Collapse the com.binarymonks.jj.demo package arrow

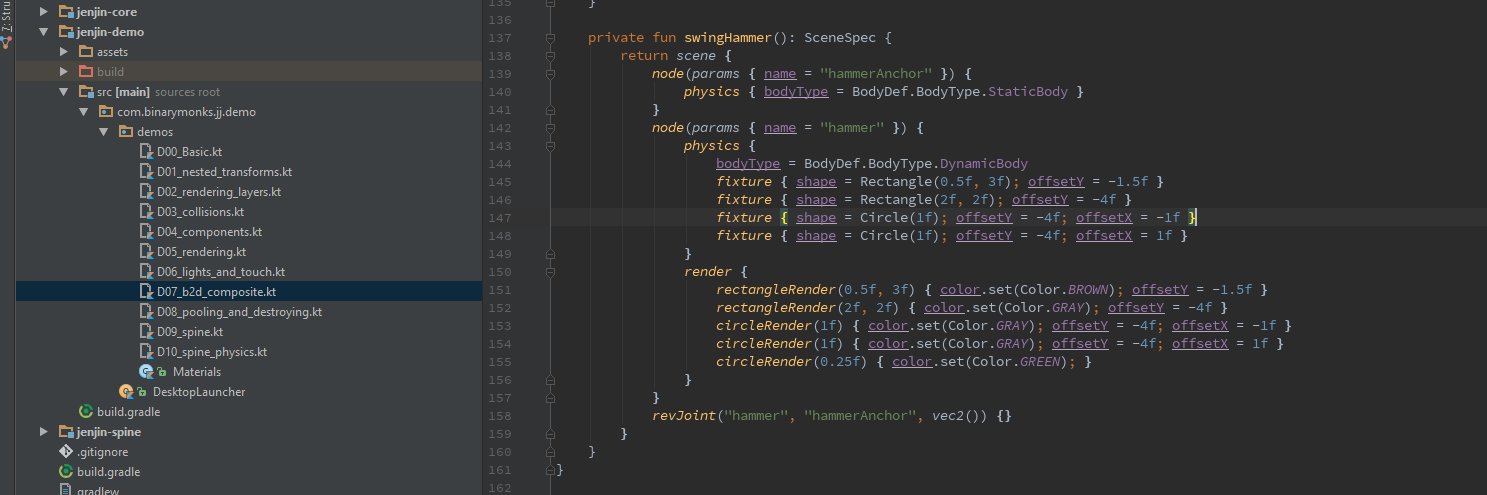pos(83,112)
